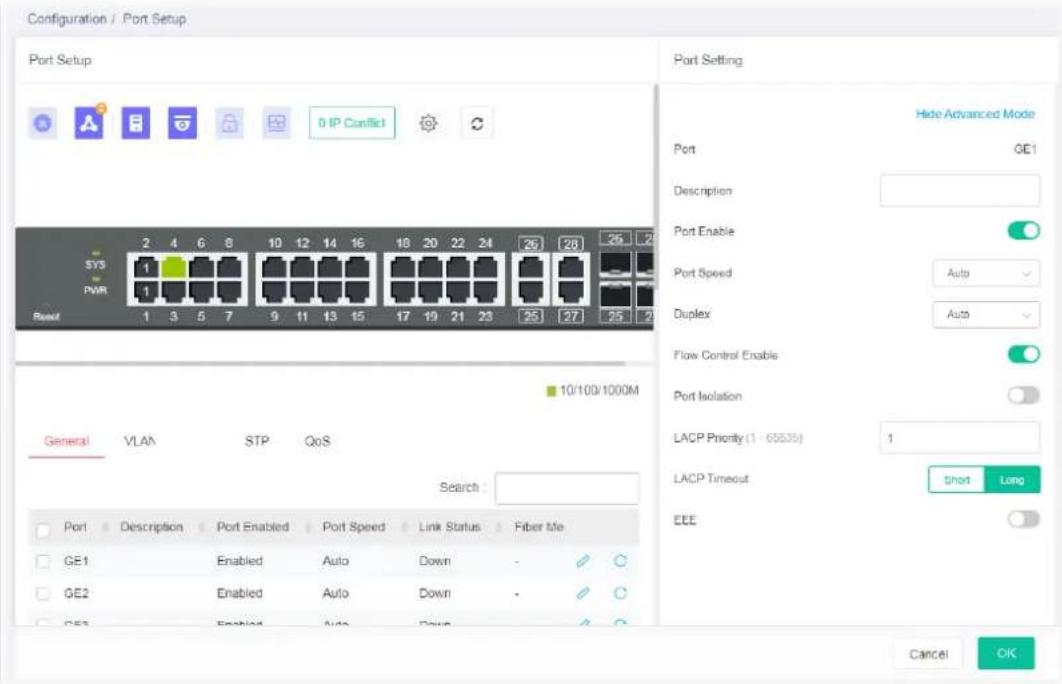
Task: Click the 0 IP Conflict button
Action: (352, 123)
